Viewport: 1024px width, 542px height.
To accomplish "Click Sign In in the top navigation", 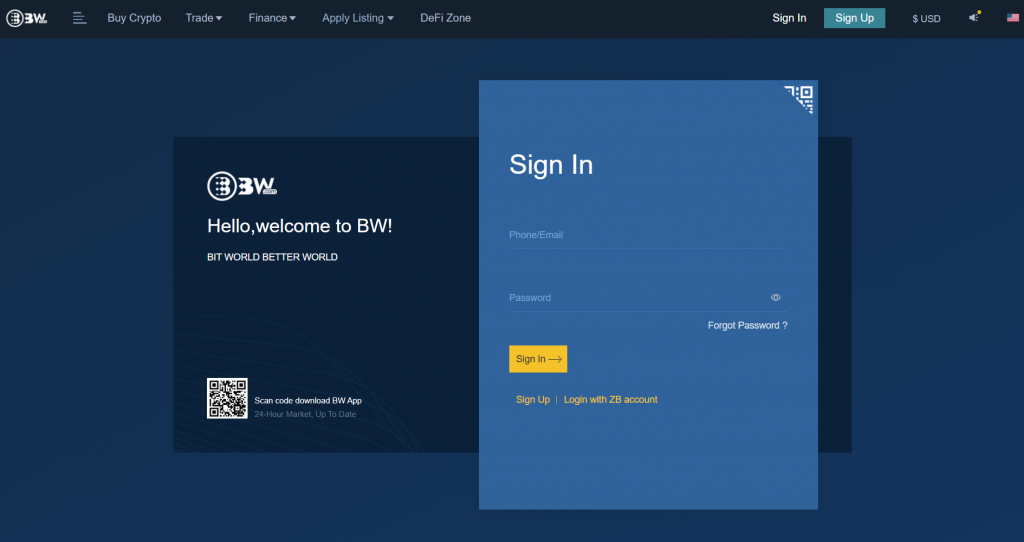I will [x=789, y=18].
